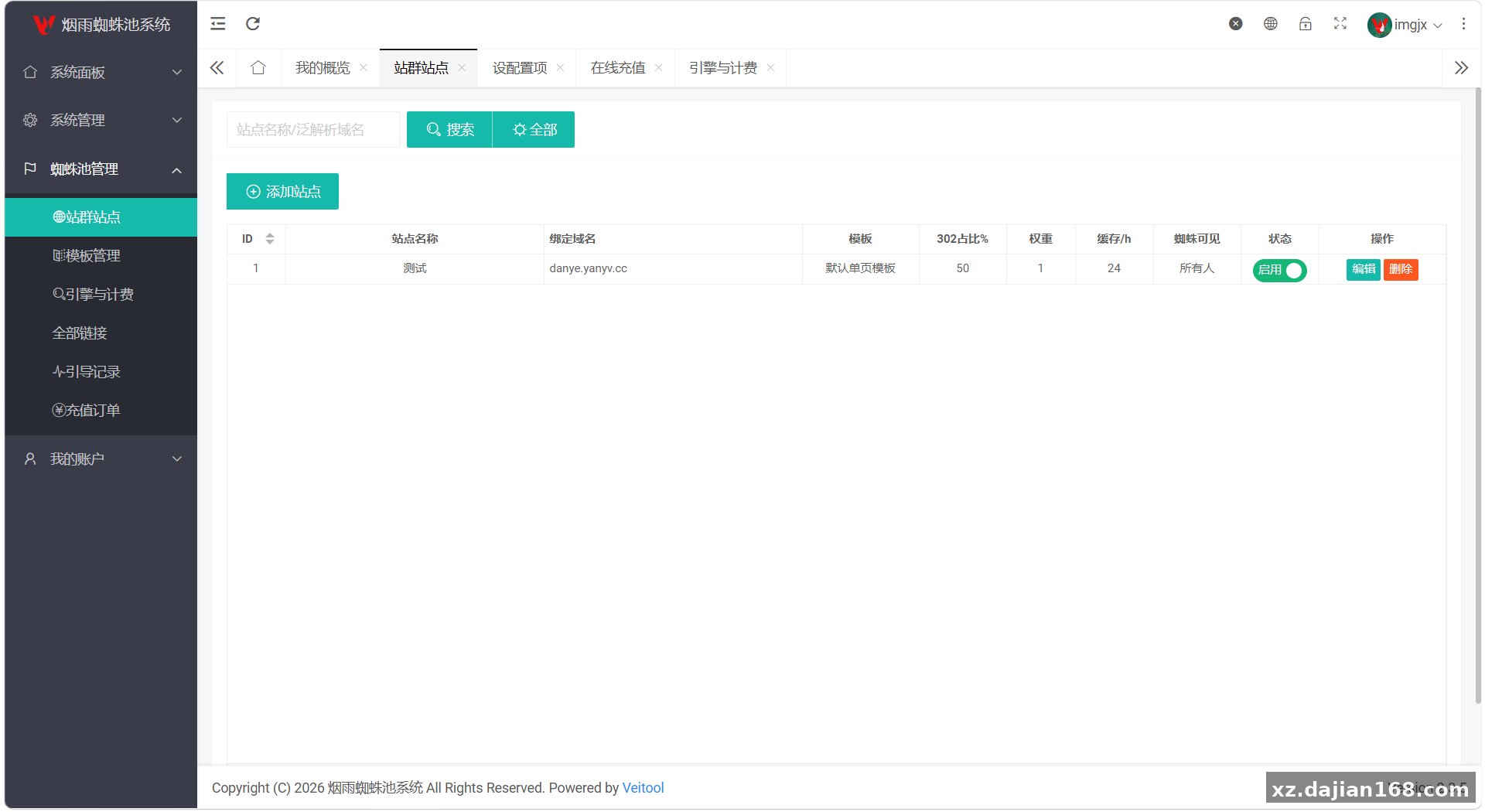Select the 站群站点 tab
The height and width of the screenshot is (812, 1485).
[421, 68]
